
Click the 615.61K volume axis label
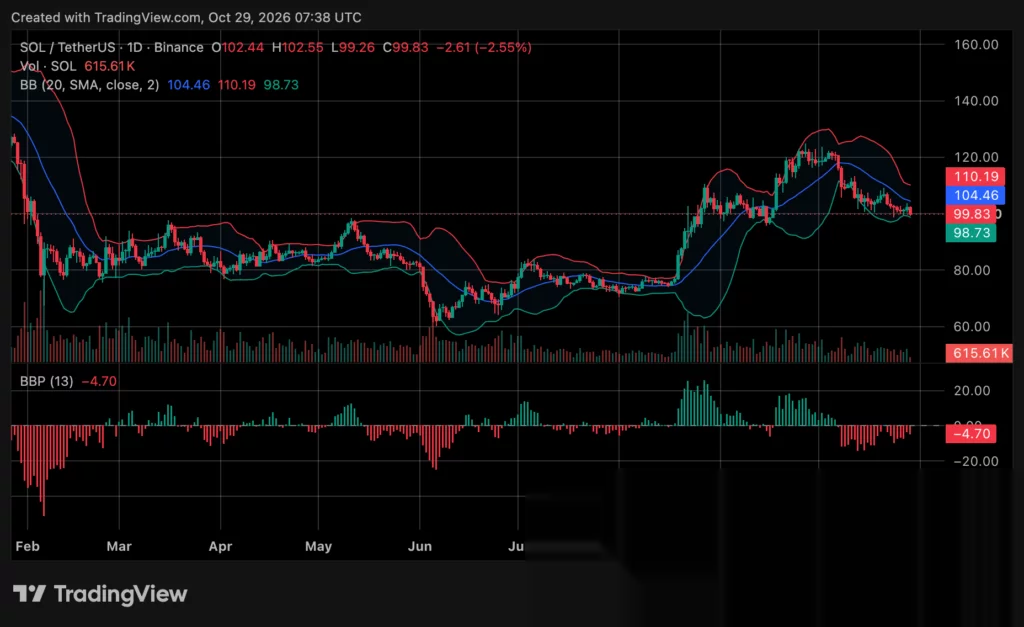(x=979, y=353)
